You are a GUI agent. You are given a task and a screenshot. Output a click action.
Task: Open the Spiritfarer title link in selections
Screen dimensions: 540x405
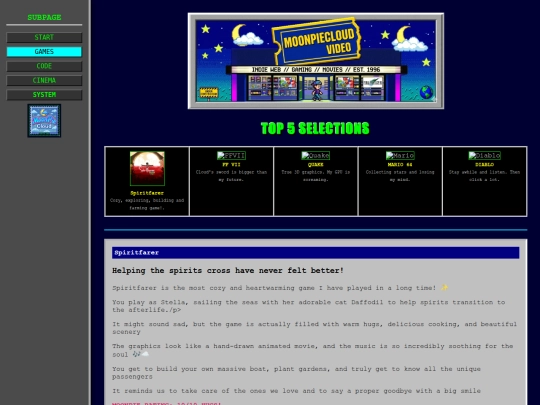147,193
